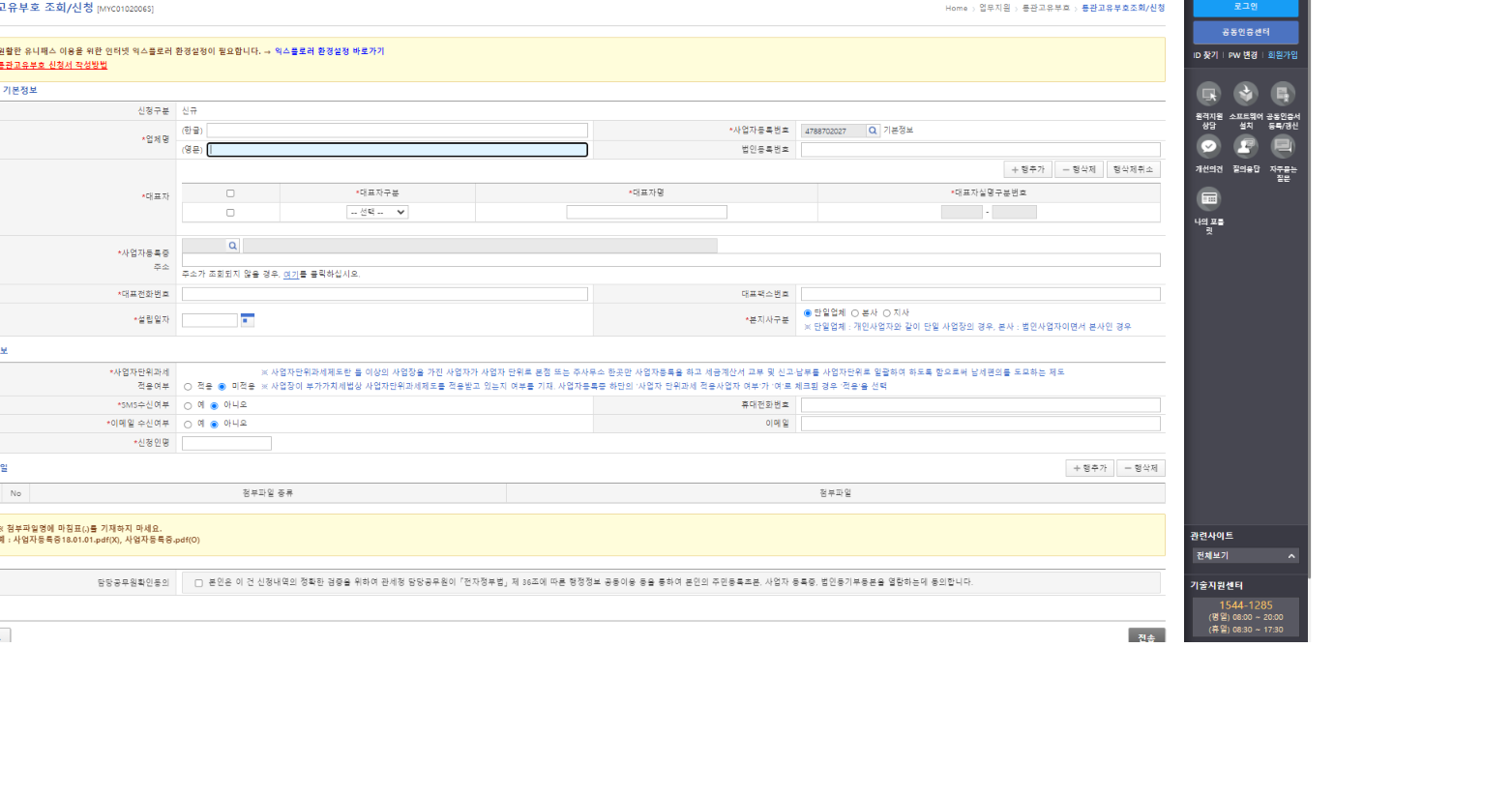This screenshot has height=795, width=1512.
Task: Select 아니오 for 이메일 수신여부
Action: click(214, 425)
